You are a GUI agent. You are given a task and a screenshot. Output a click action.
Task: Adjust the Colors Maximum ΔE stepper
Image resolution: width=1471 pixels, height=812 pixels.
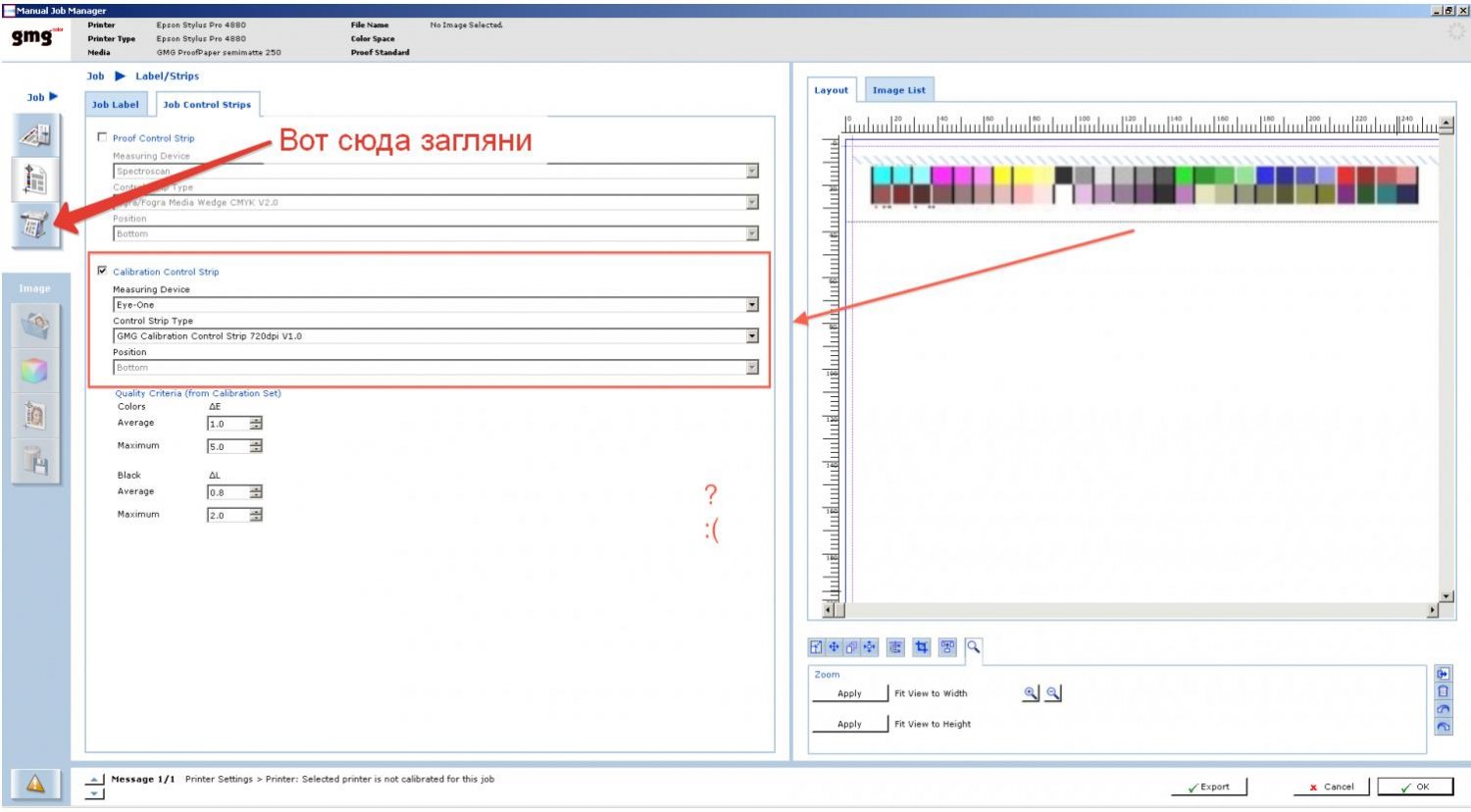click(256, 446)
